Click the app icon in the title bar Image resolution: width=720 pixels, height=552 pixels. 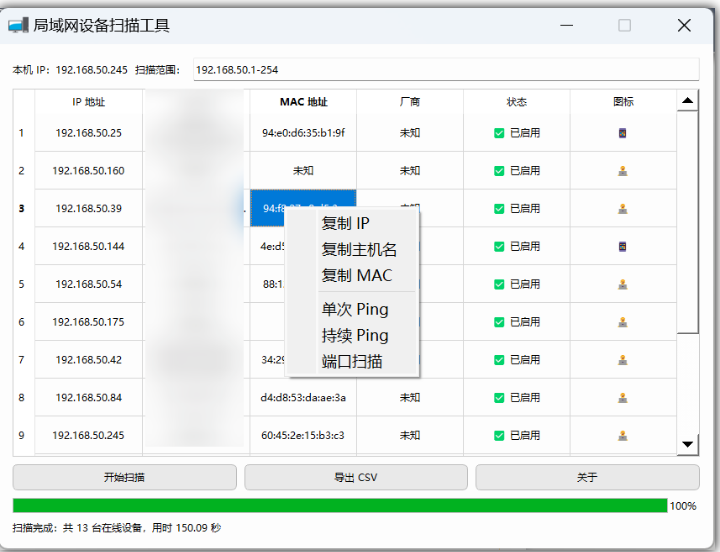tap(18, 26)
